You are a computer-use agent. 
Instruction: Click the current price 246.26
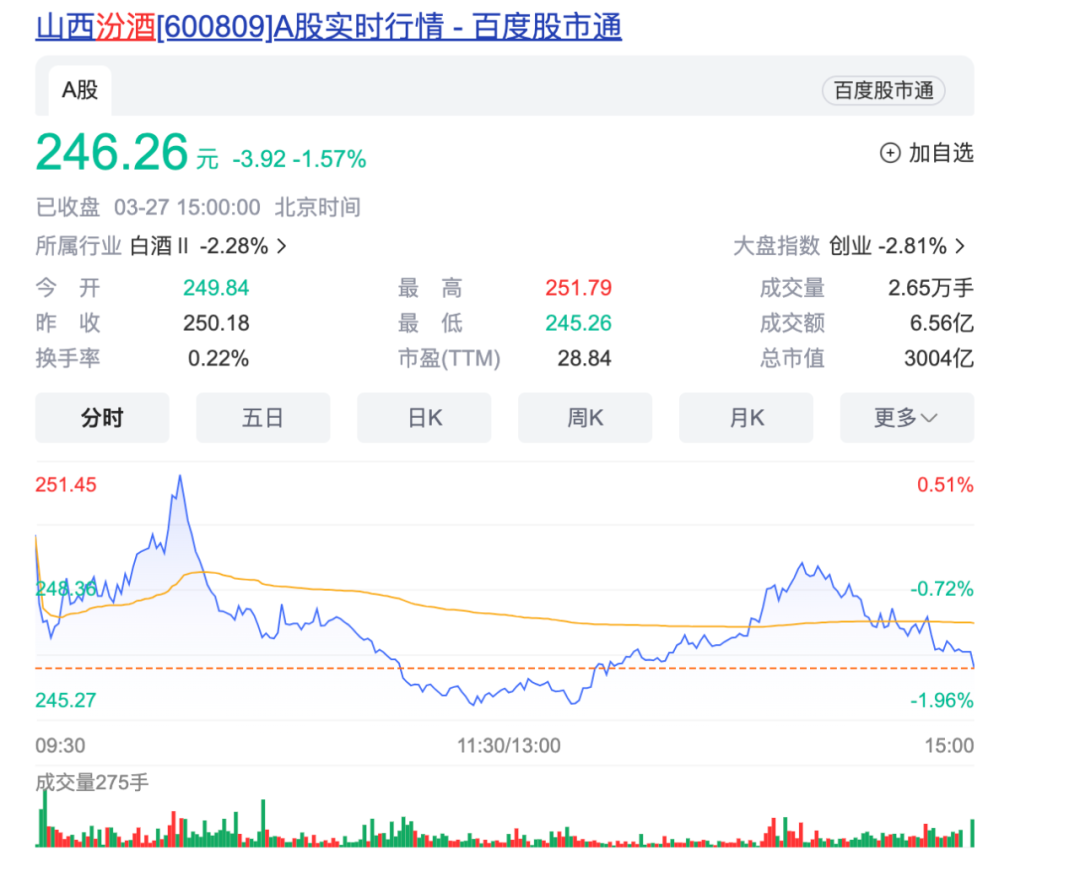(x=111, y=153)
